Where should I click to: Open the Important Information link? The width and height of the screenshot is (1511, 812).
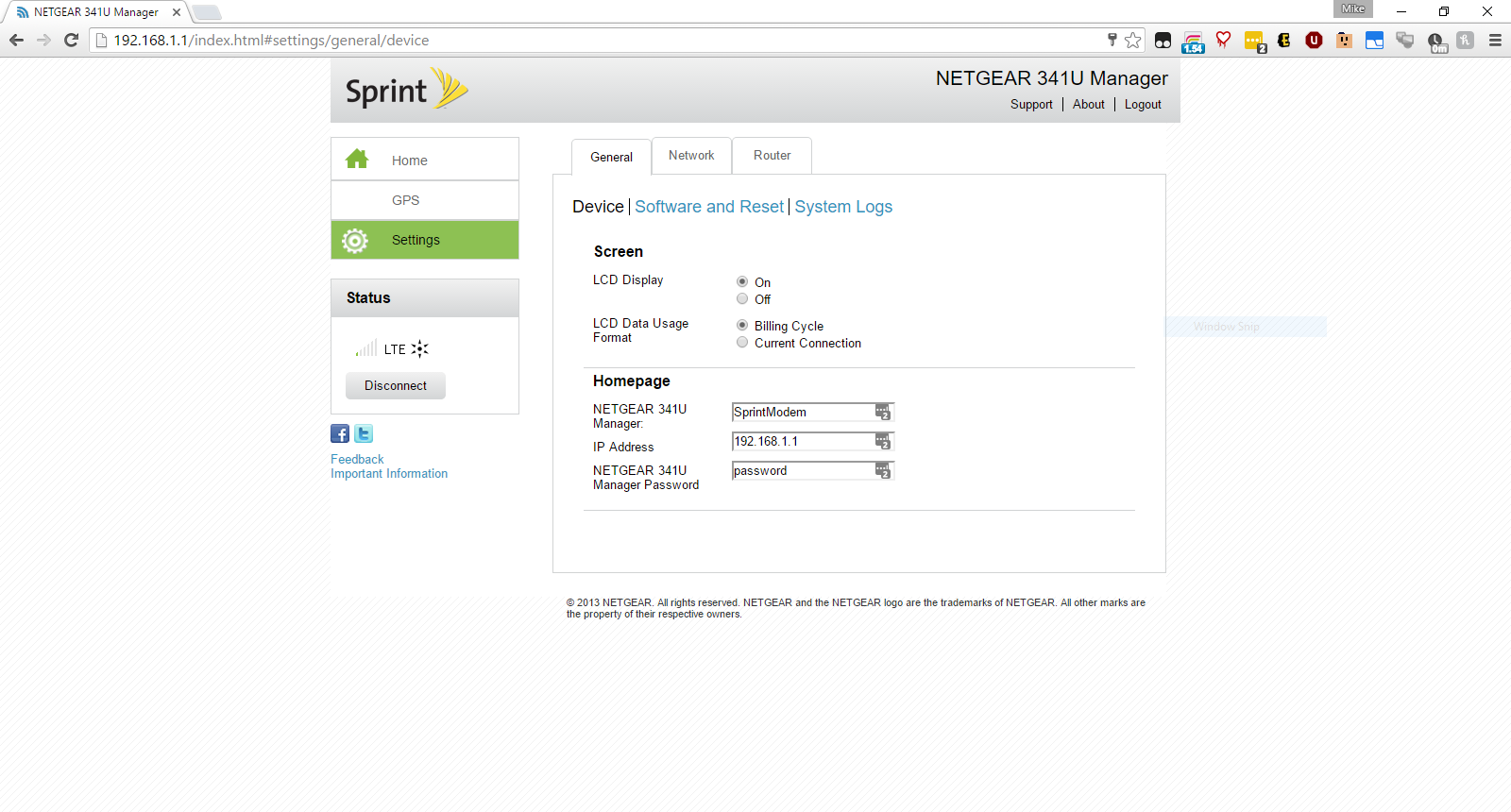click(389, 473)
